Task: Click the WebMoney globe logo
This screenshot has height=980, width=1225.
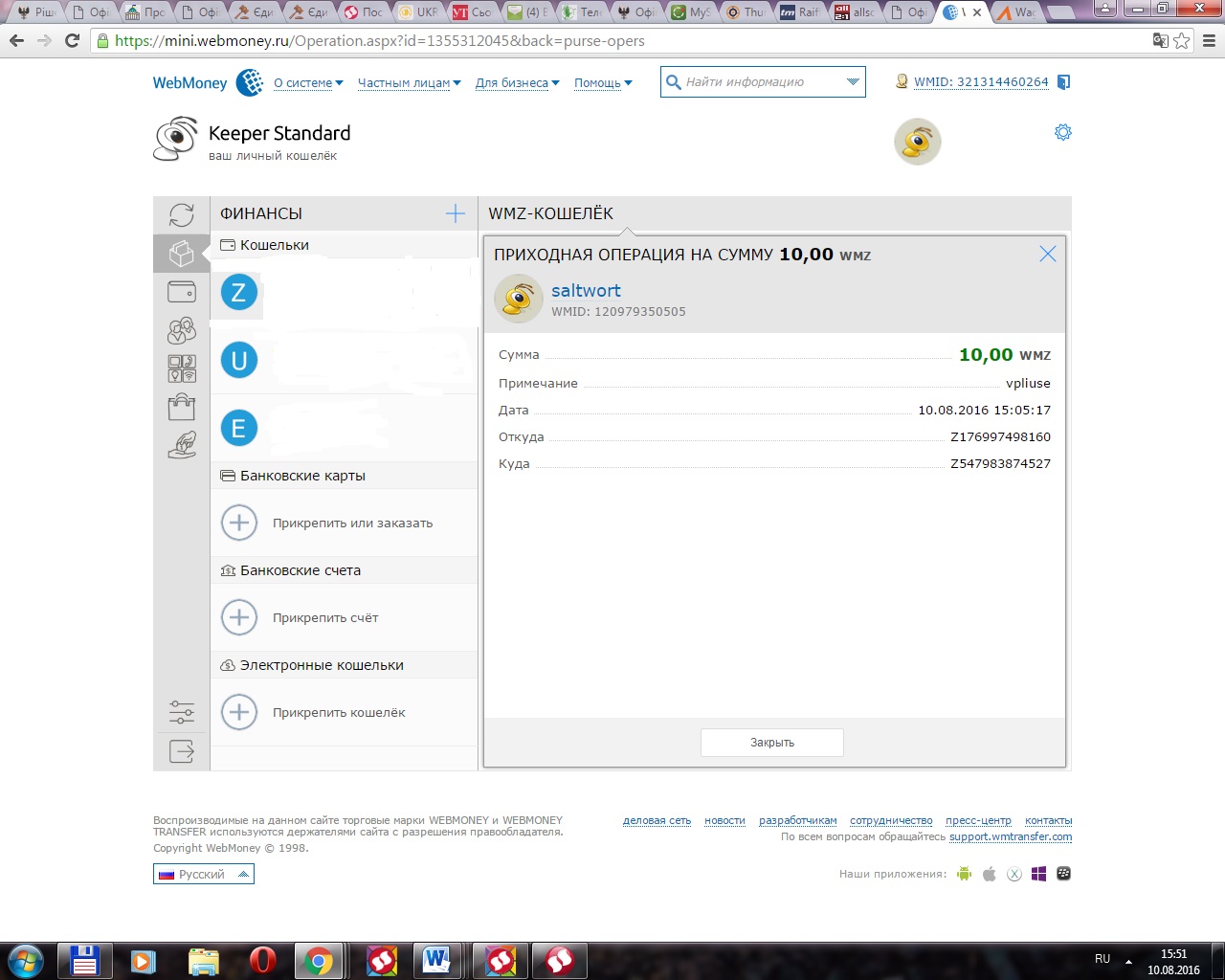Action: 250,82
